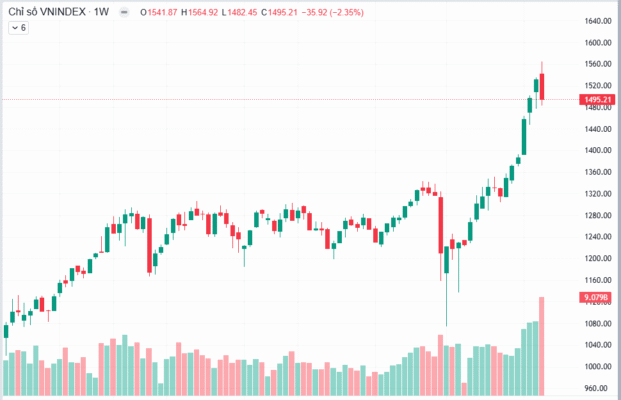This screenshot has height=400, width=621.
Task: Select the 1W interval label in the legend
Action: pyautogui.click(x=101, y=11)
